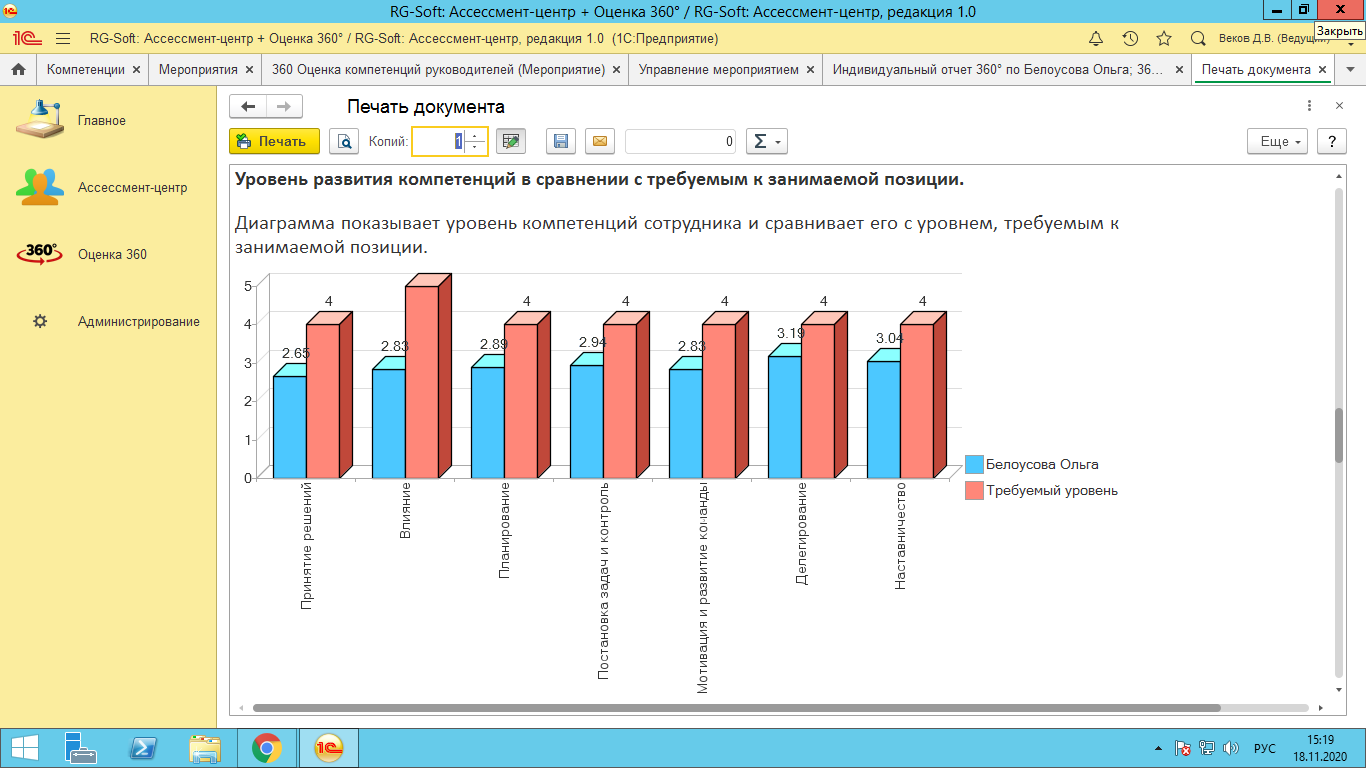Viewport: 1366px width, 768px height.
Task: Click the vertical scrollbar thumb of document
Action: point(1339,435)
